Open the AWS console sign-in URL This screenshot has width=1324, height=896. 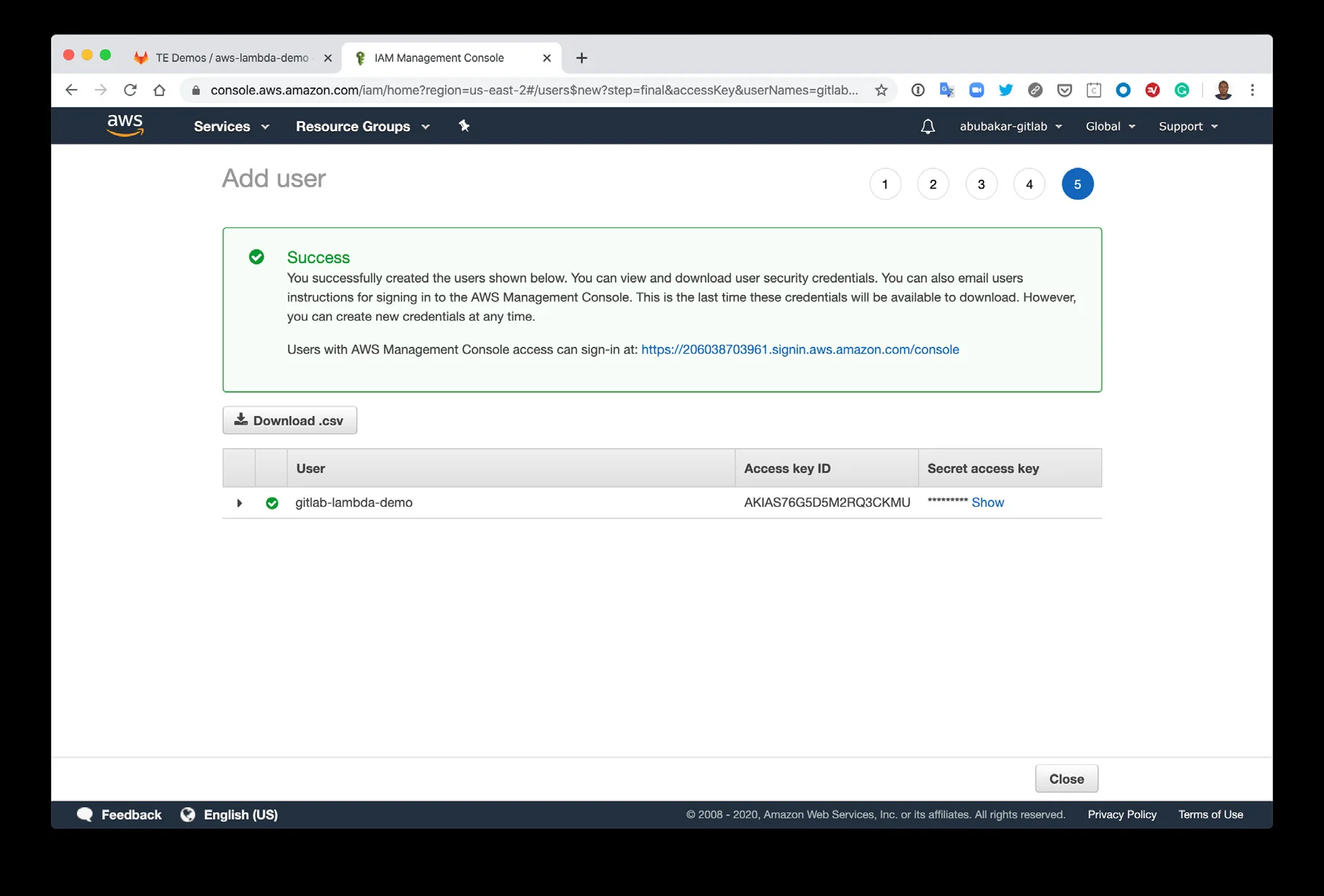[799, 350]
